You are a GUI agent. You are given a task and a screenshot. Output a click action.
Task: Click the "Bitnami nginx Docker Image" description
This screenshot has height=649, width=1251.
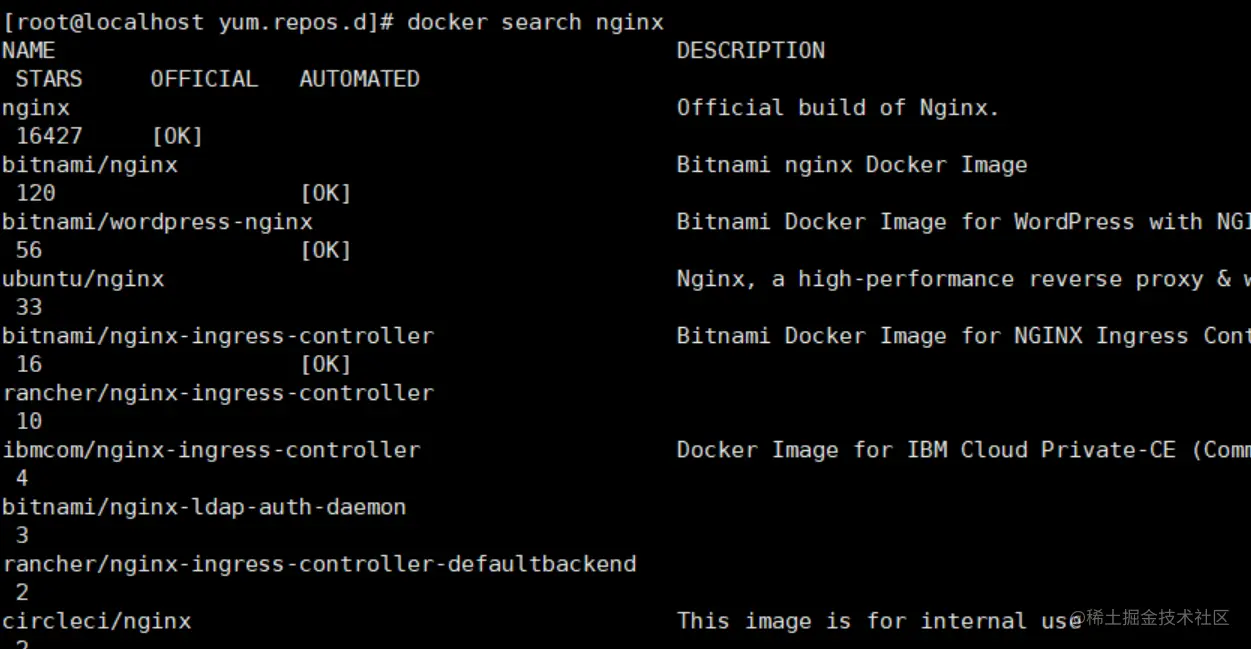click(x=852, y=165)
